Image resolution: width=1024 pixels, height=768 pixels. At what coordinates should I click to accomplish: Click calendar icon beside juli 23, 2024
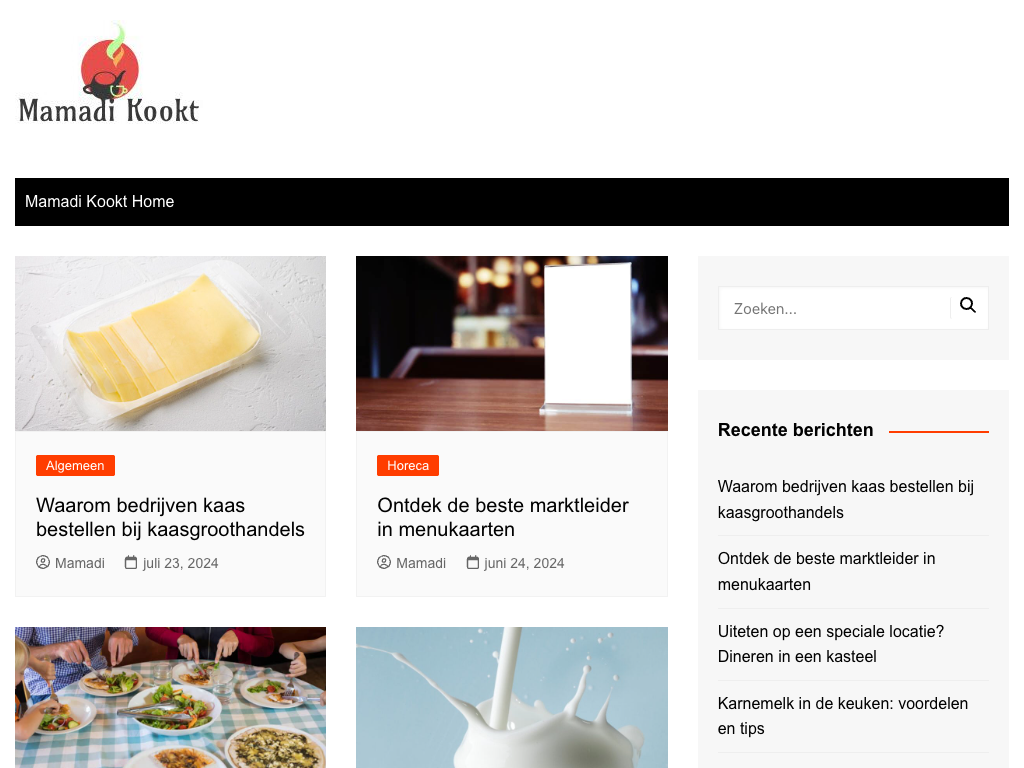click(x=131, y=562)
